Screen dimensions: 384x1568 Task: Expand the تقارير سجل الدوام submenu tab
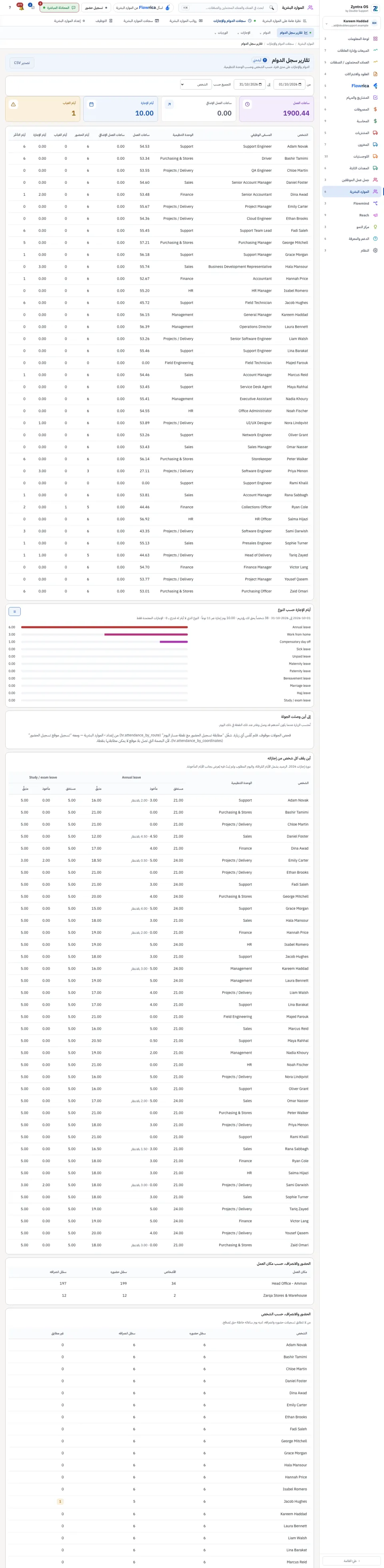[x=294, y=33]
